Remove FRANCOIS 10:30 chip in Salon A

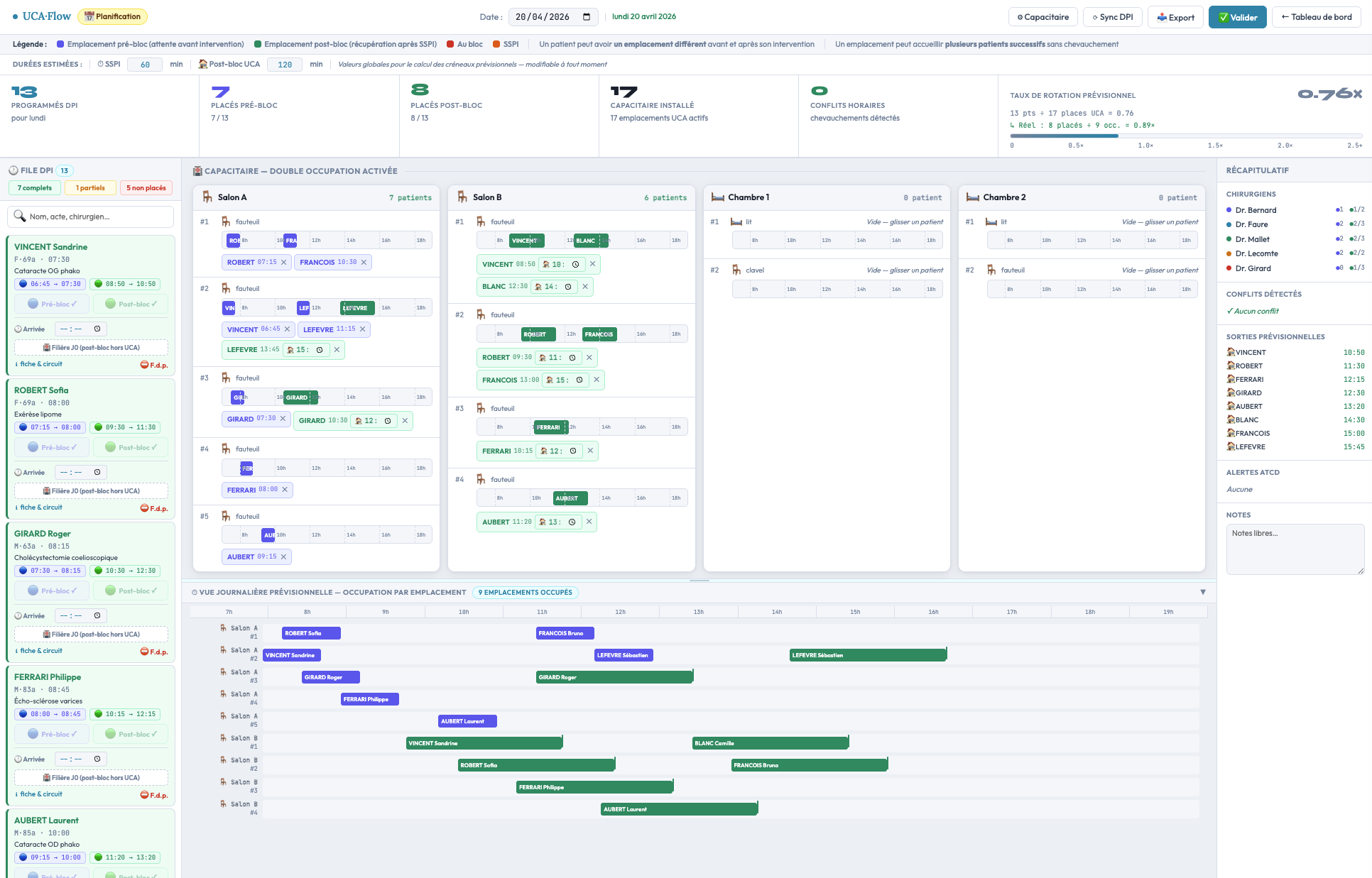[364, 263]
